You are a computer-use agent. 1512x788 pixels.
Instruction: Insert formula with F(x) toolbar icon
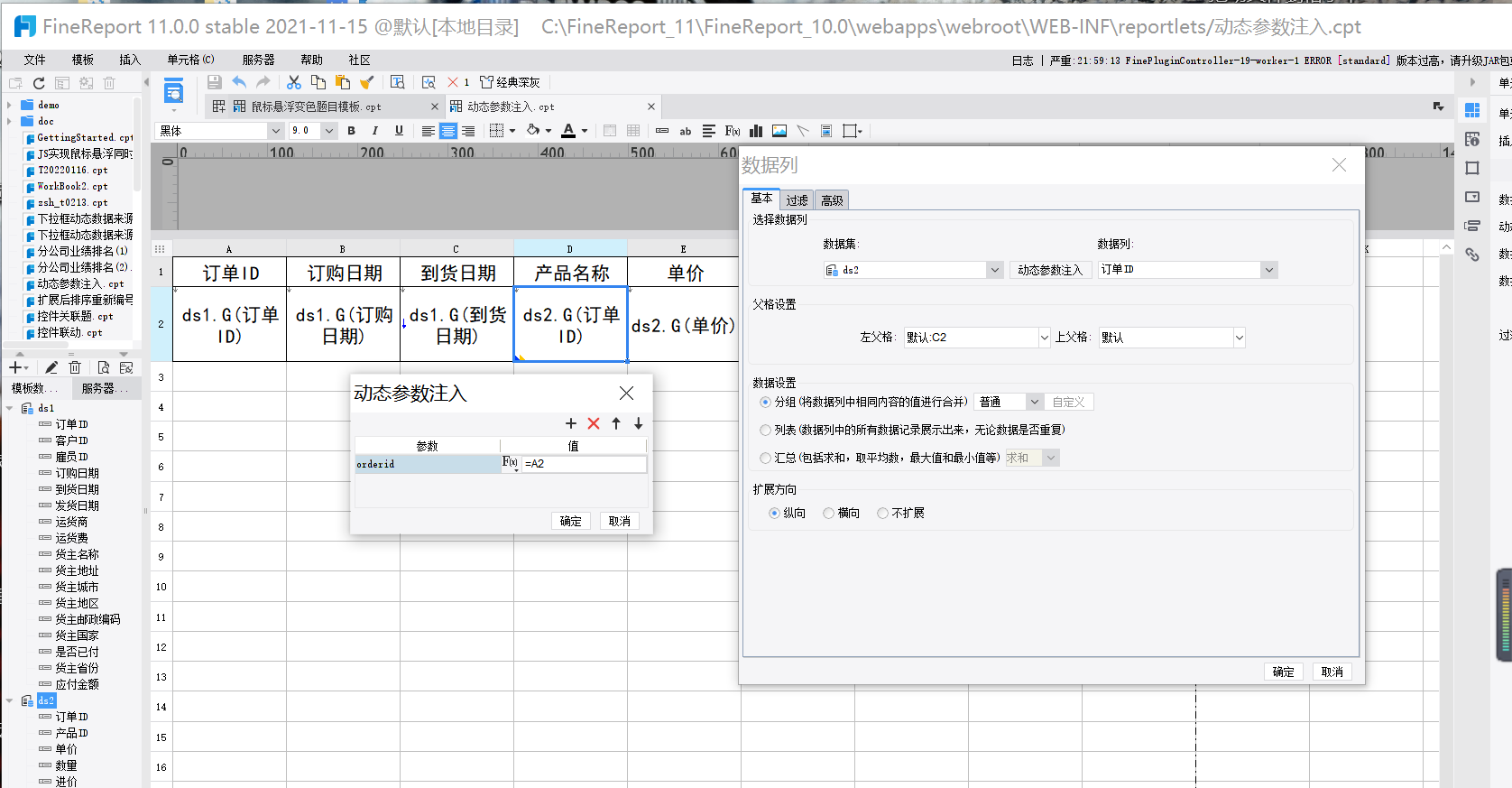(x=733, y=131)
